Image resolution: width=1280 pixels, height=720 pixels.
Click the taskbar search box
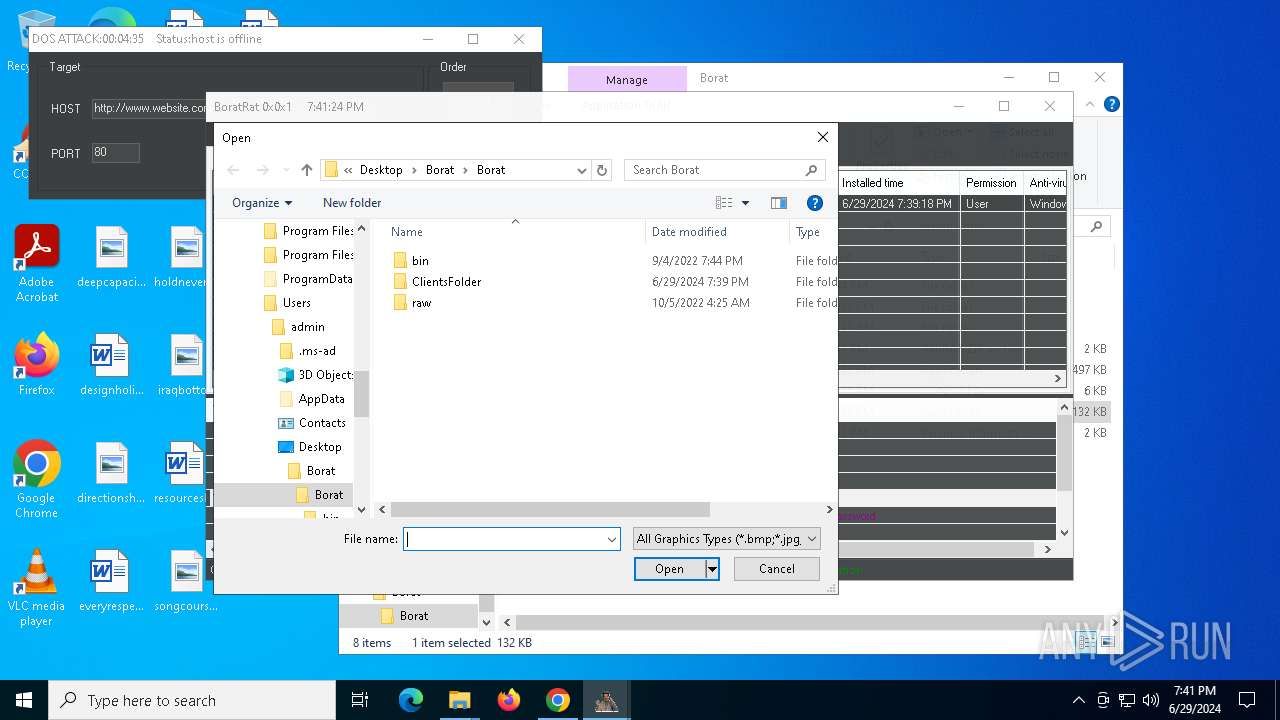click(x=192, y=700)
